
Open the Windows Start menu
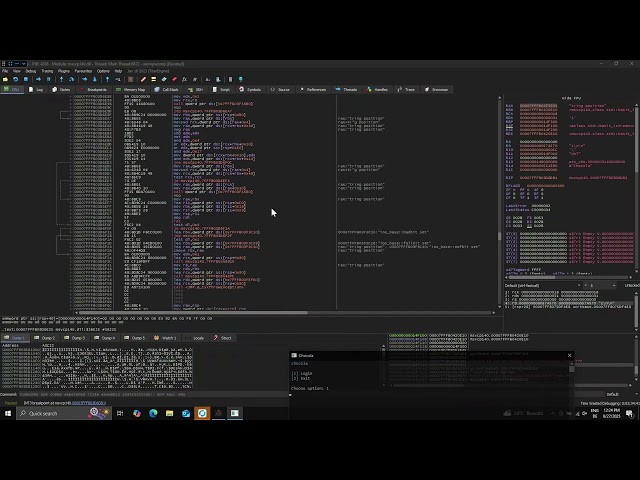tap(8, 413)
